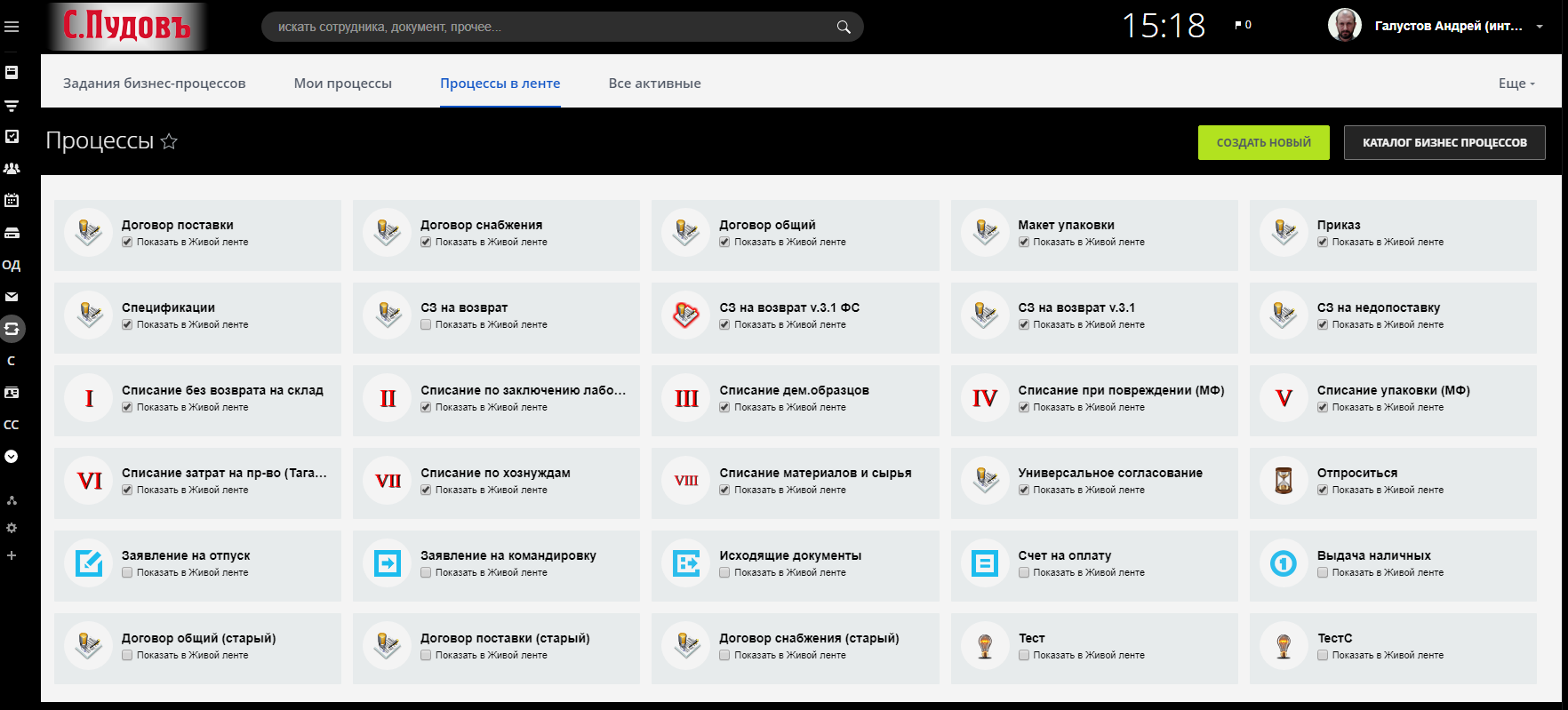Expand the Еще dropdown menu
The image size is (1568, 710).
tap(1516, 84)
